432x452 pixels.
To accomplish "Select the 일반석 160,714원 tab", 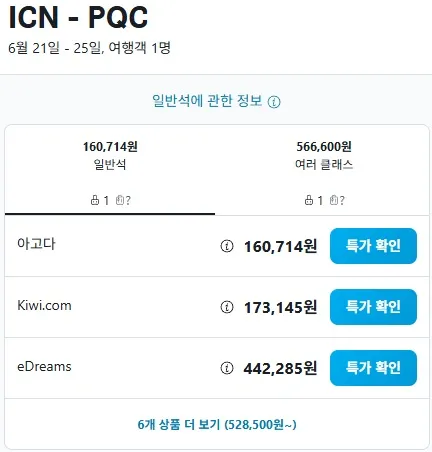I will pos(110,170).
